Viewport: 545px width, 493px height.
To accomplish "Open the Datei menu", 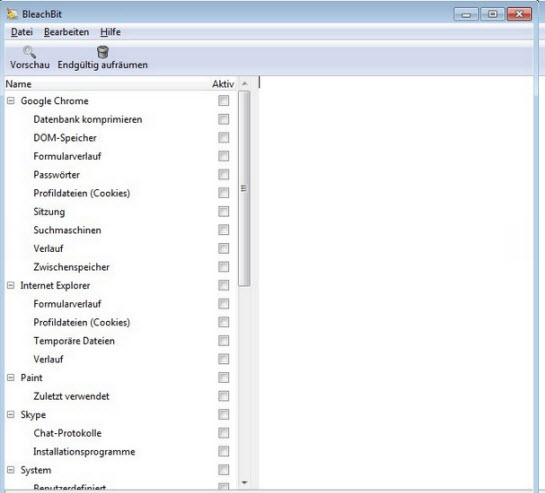I will click(22, 32).
